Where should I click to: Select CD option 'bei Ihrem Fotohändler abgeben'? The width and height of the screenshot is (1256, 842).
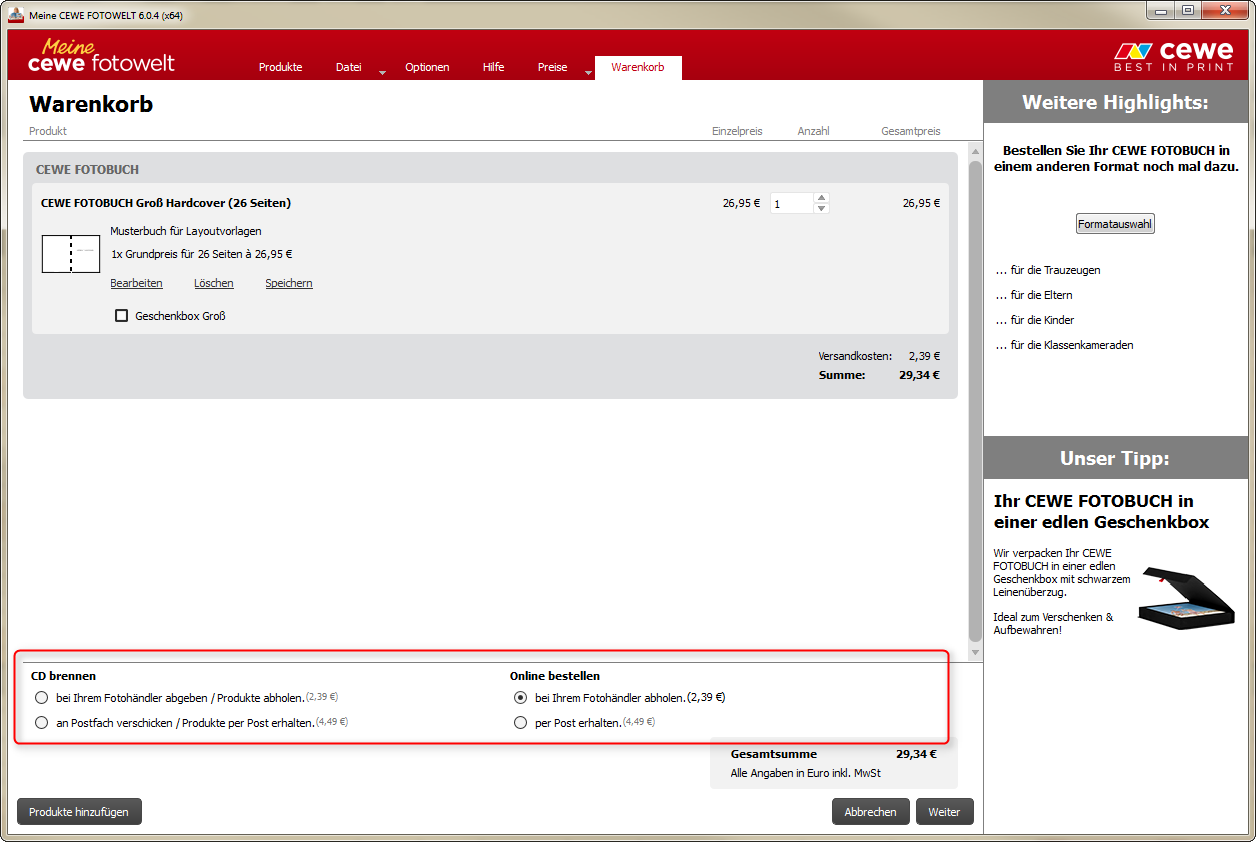click(41, 698)
